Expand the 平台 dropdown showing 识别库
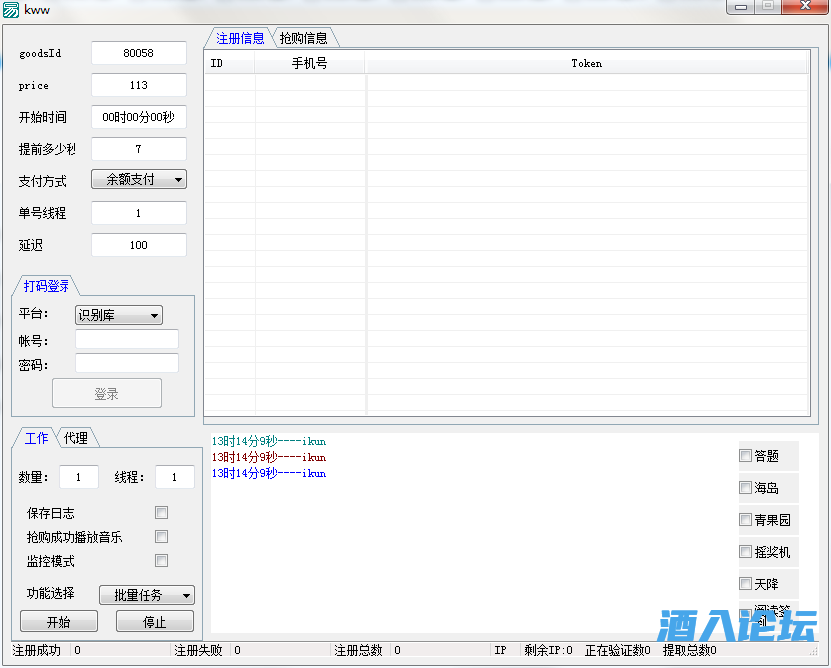The image size is (831, 668). click(119, 315)
